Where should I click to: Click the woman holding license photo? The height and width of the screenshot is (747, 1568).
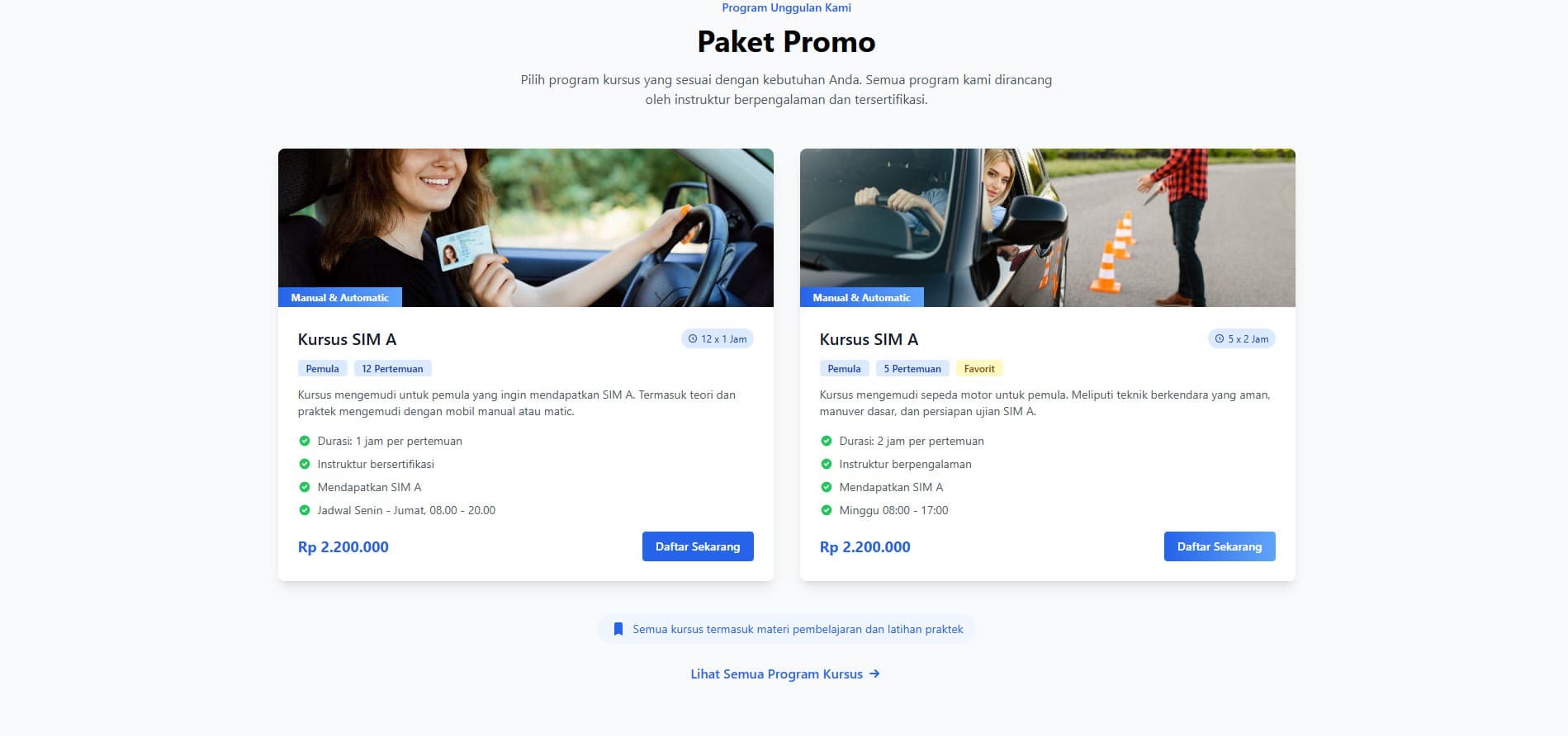tap(526, 228)
